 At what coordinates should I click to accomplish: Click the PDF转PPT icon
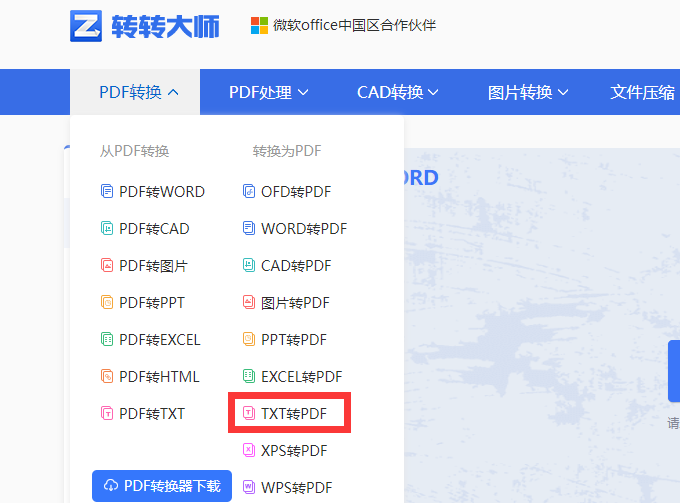(x=107, y=302)
